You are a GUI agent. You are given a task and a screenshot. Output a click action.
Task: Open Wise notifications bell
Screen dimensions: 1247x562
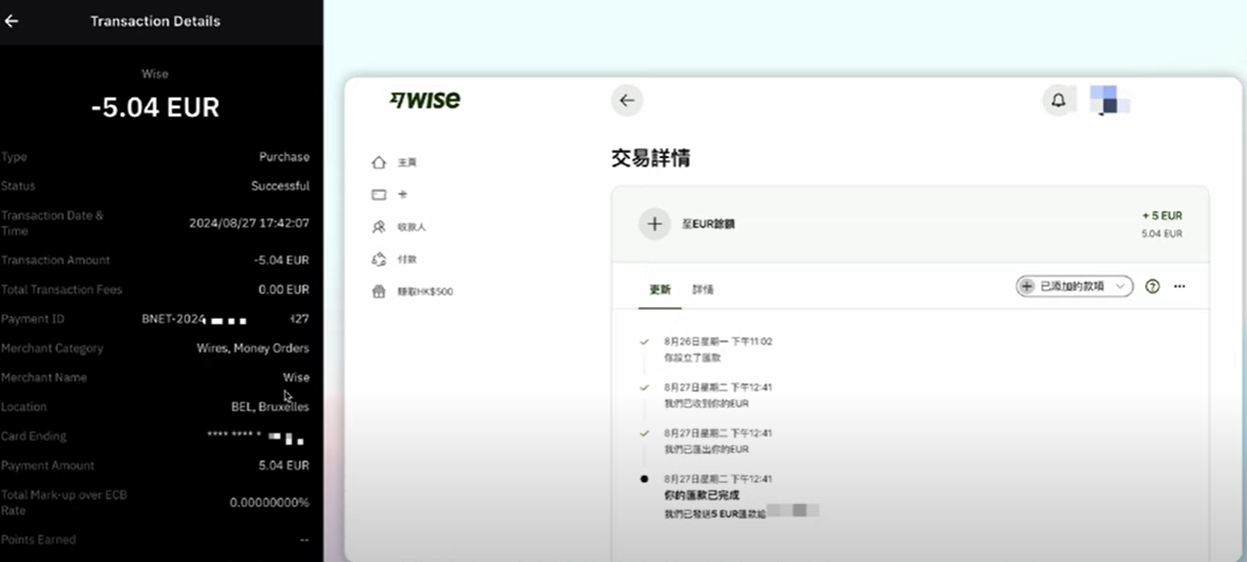tap(1058, 100)
